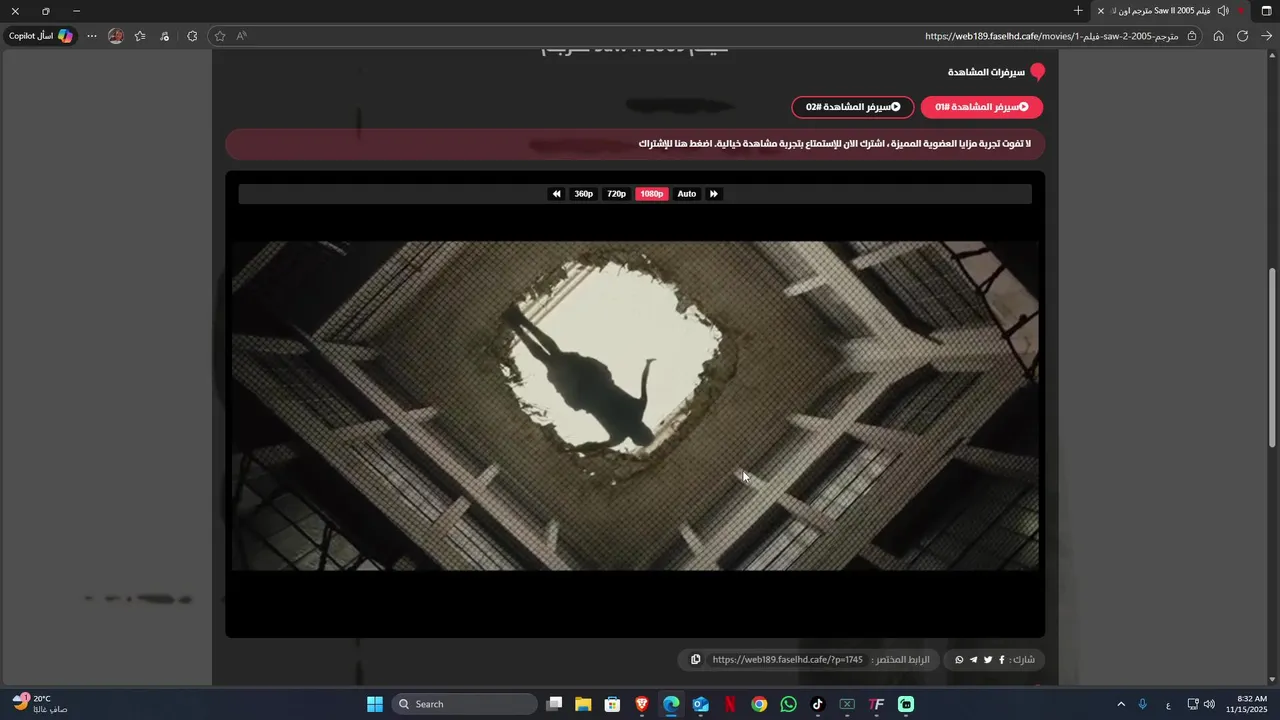Share the page on Twitter

tap(988, 660)
